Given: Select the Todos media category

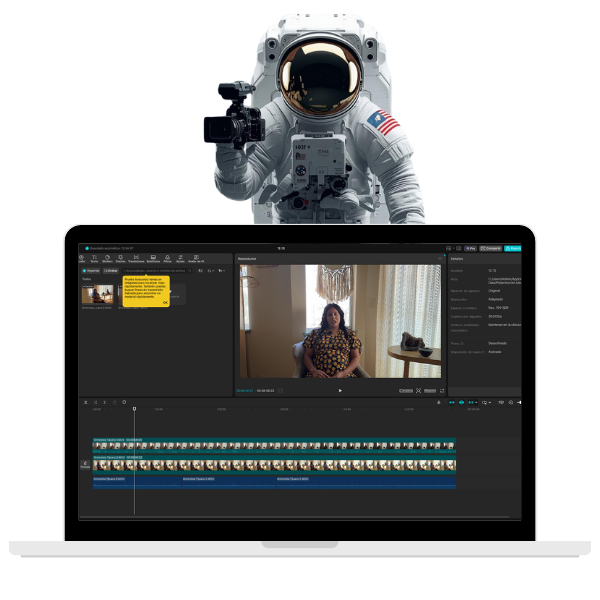Looking at the screenshot, I should click(86, 279).
